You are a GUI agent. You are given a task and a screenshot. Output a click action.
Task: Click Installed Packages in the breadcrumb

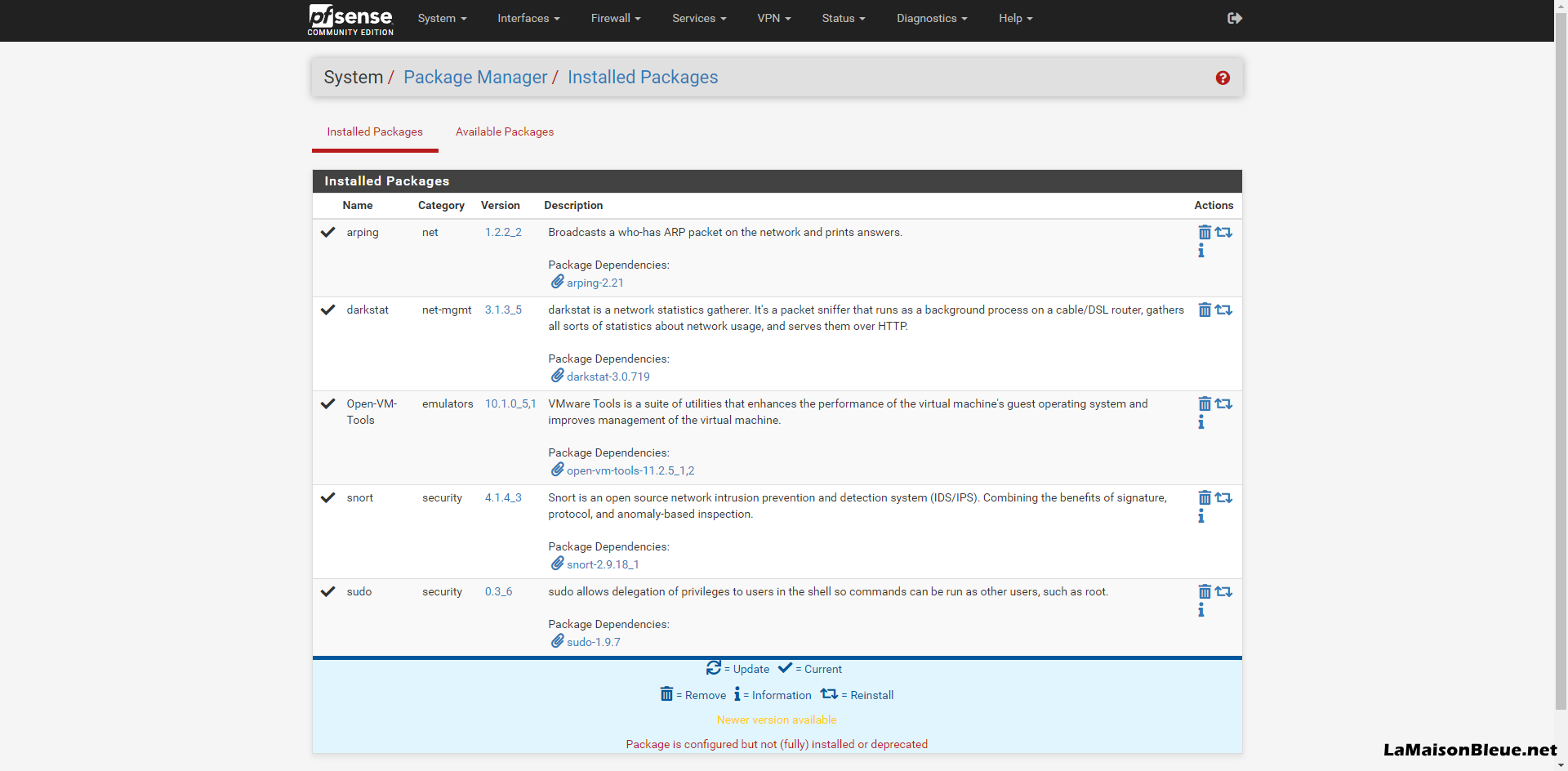(643, 78)
